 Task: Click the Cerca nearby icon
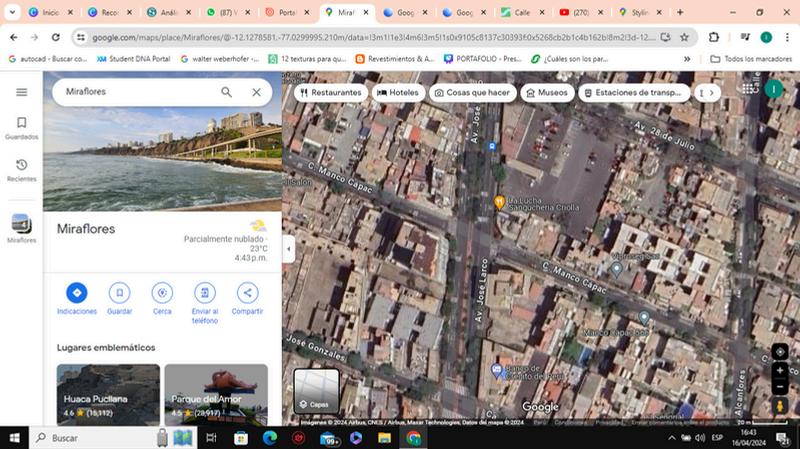(x=162, y=293)
